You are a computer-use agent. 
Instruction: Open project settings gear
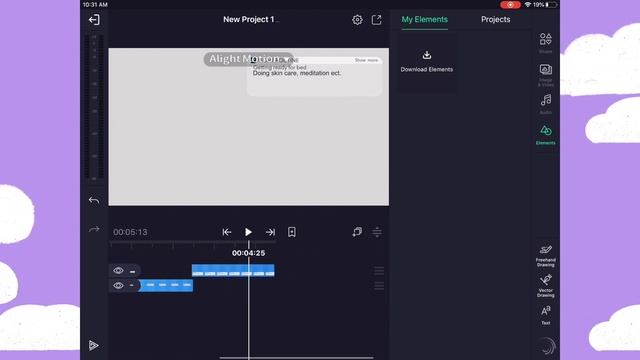pos(357,20)
